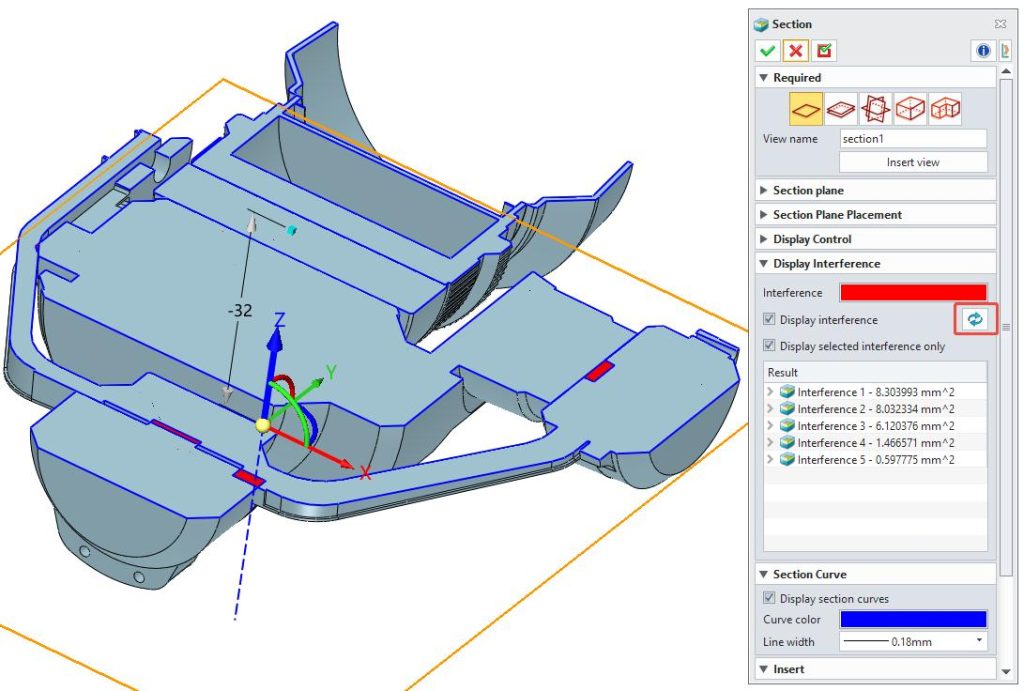Click the apply checkbox icon beside cancel

(824, 51)
